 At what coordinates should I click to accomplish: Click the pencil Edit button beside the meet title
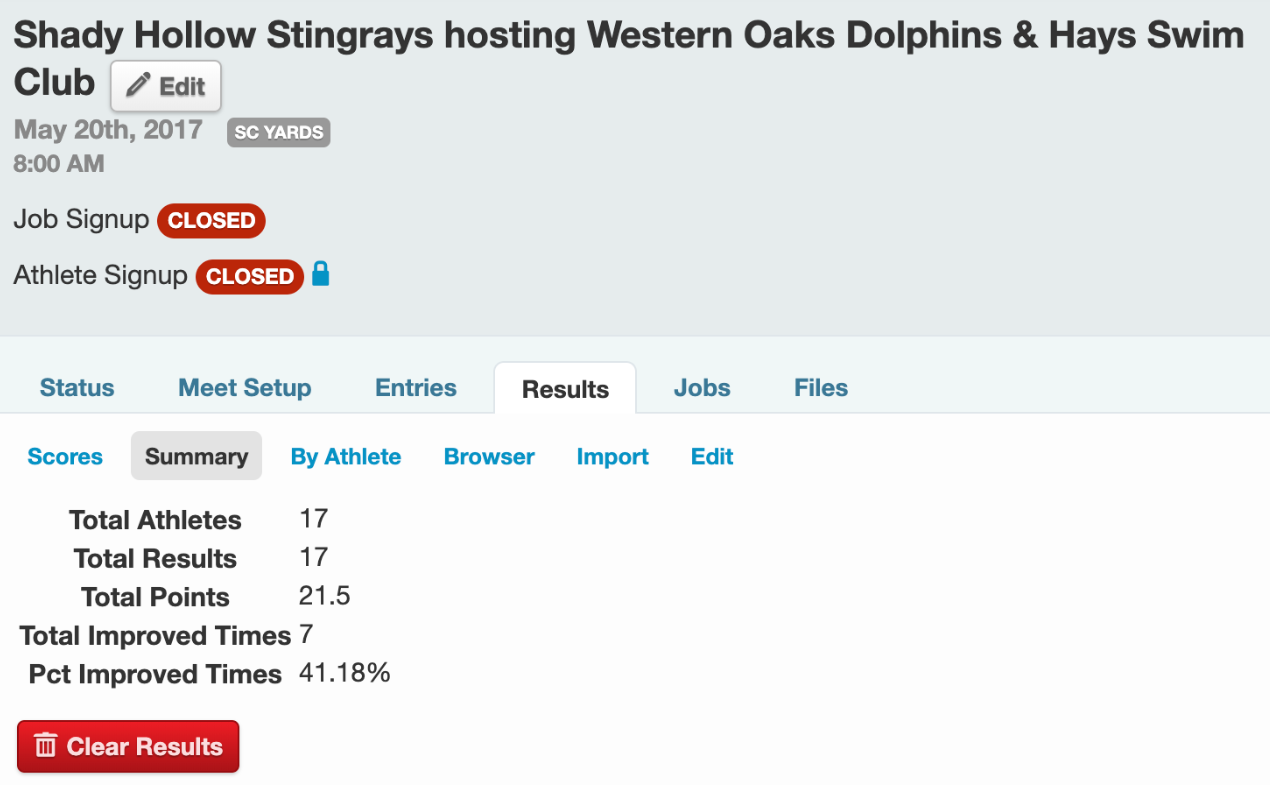[x=166, y=87]
